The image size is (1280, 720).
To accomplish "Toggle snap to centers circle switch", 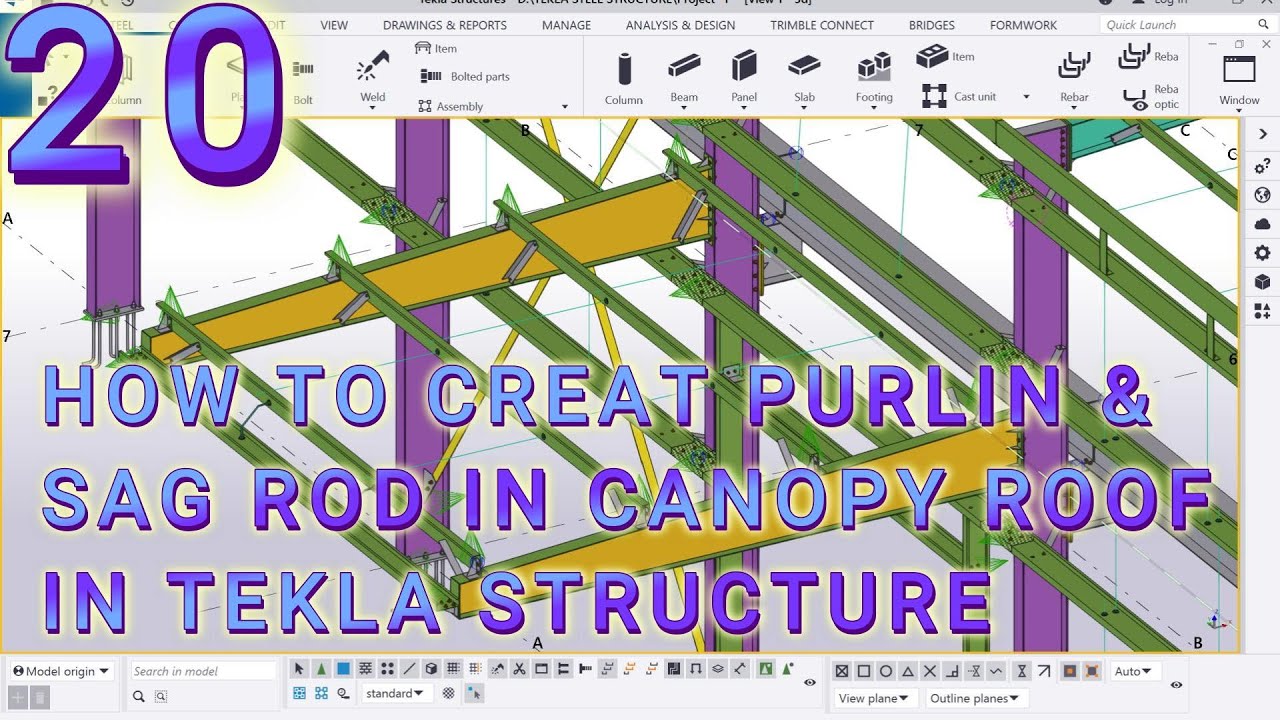I will 886,671.
